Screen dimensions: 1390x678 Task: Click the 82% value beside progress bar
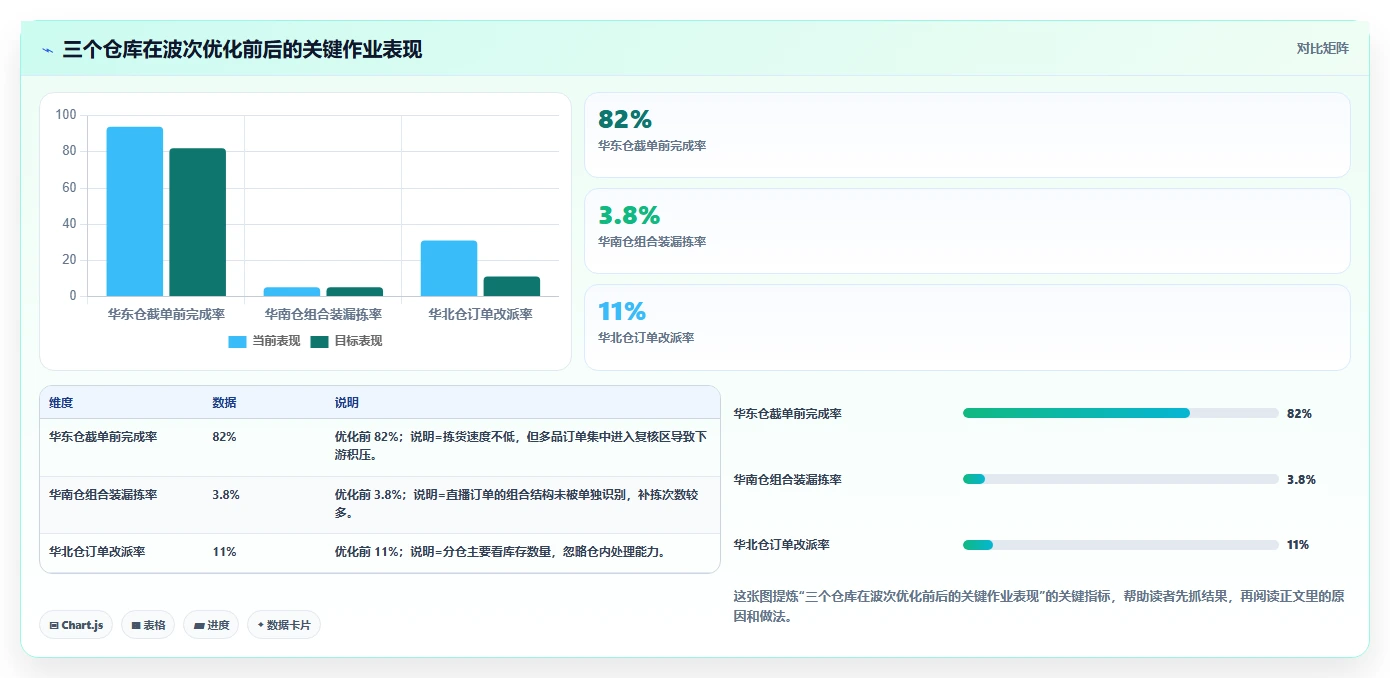(x=1299, y=413)
